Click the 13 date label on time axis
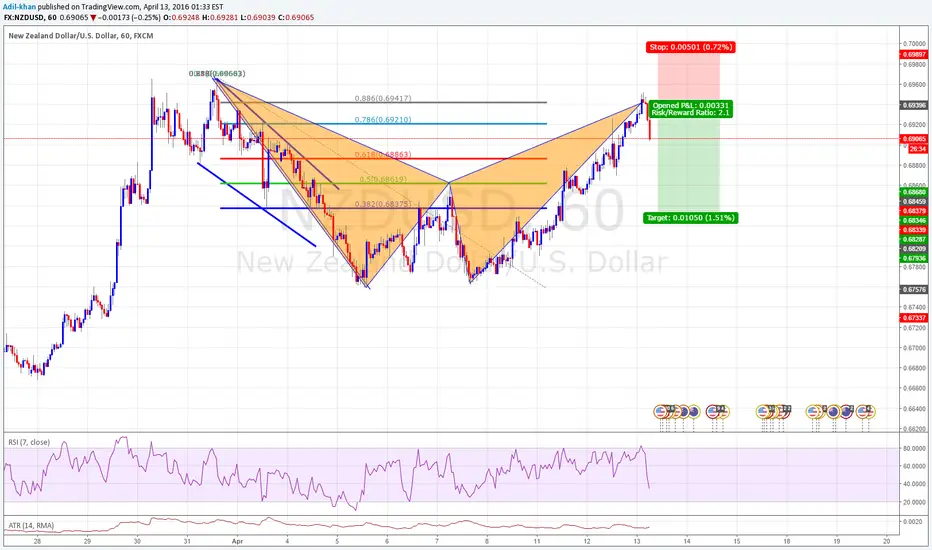932x550 pixels. pyautogui.click(x=637, y=541)
